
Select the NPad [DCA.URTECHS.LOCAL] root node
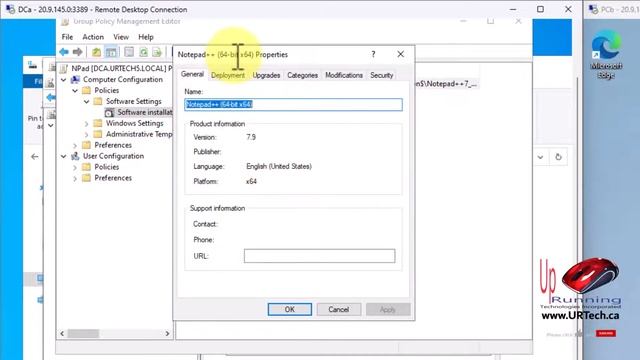tap(122, 69)
